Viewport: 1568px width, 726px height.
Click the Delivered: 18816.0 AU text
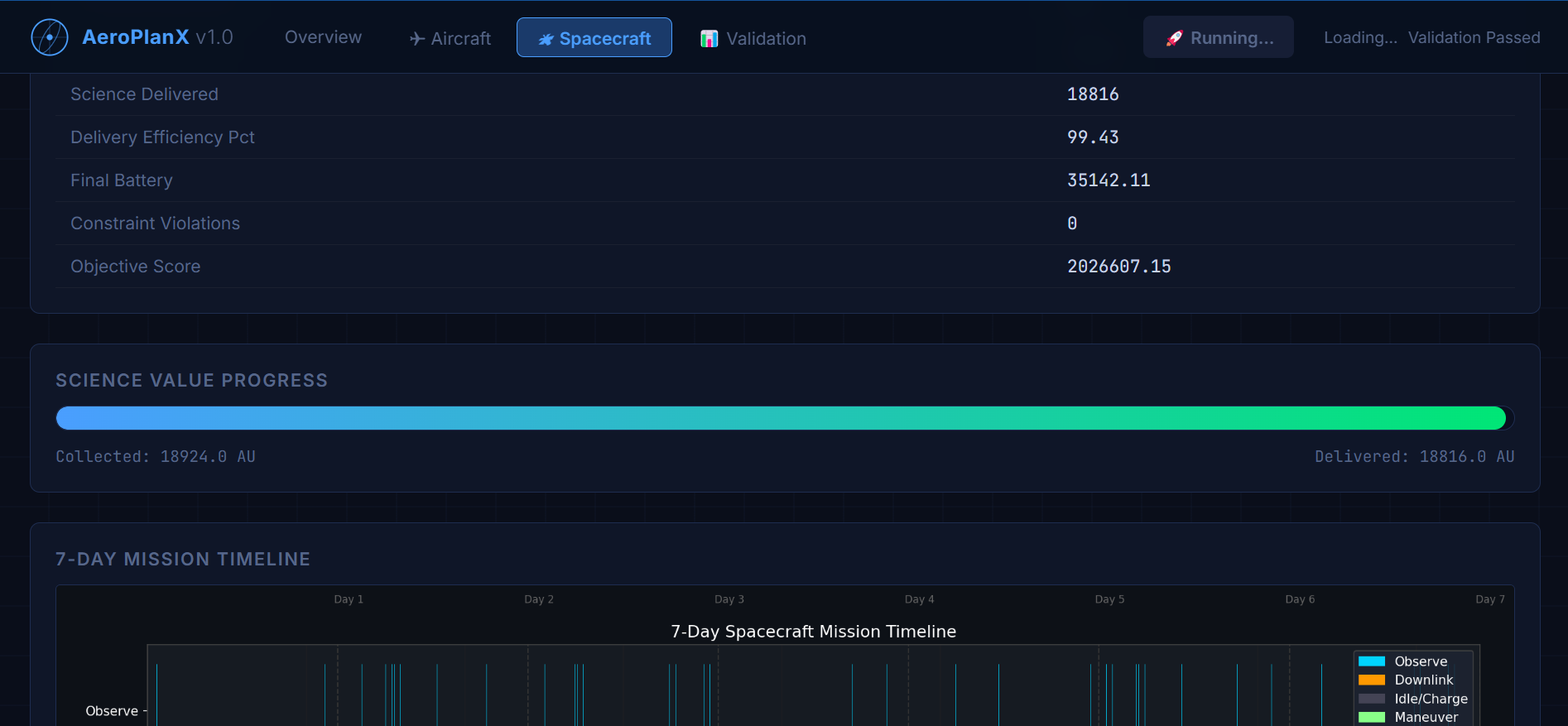pyautogui.click(x=1415, y=457)
